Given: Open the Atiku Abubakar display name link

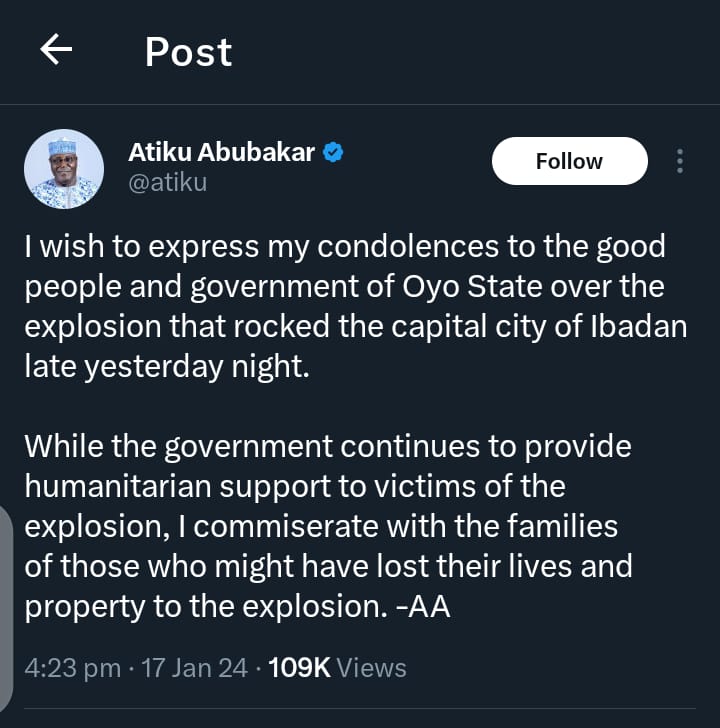Looking at the screenshot, I should pos(222,153).
